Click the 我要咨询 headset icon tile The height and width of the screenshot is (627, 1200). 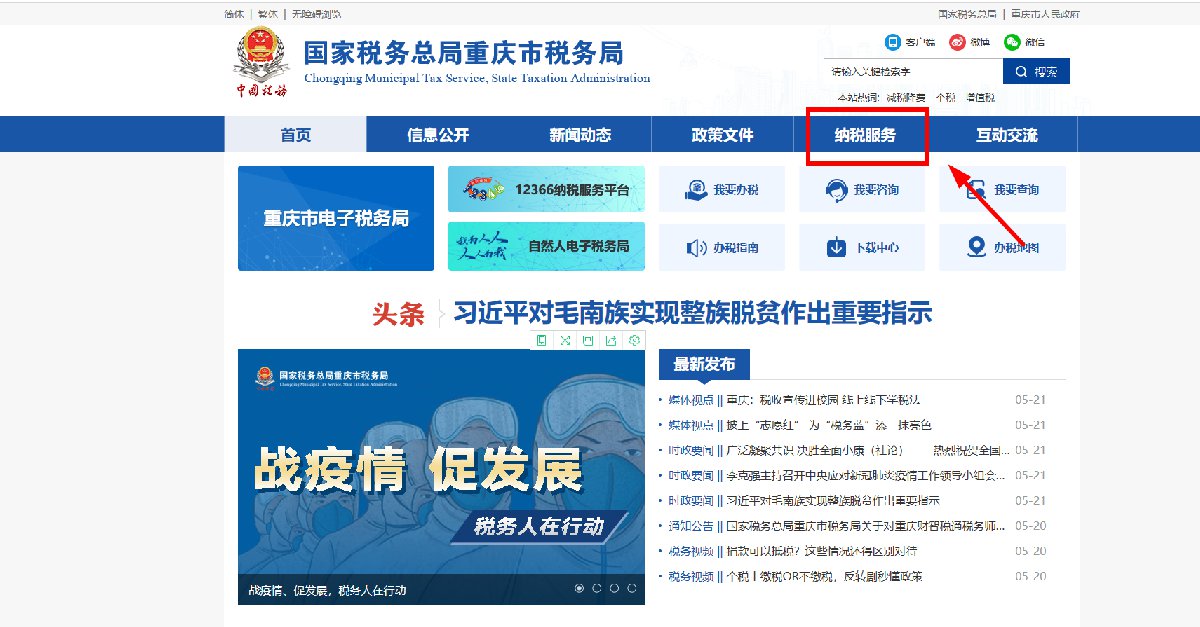point(862,189)
